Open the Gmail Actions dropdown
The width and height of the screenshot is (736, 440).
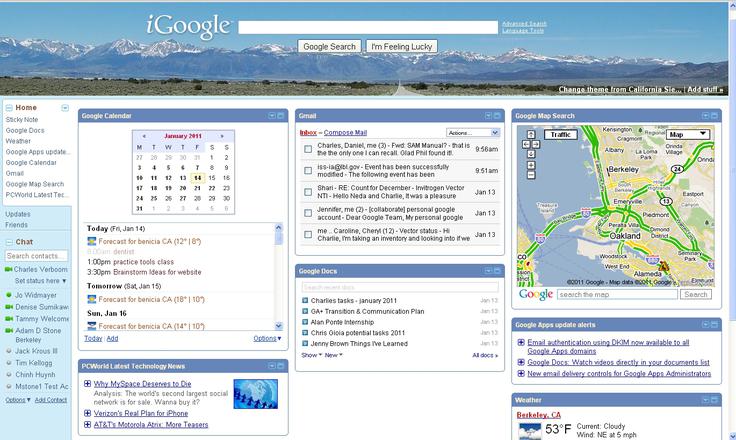[473, 133]
